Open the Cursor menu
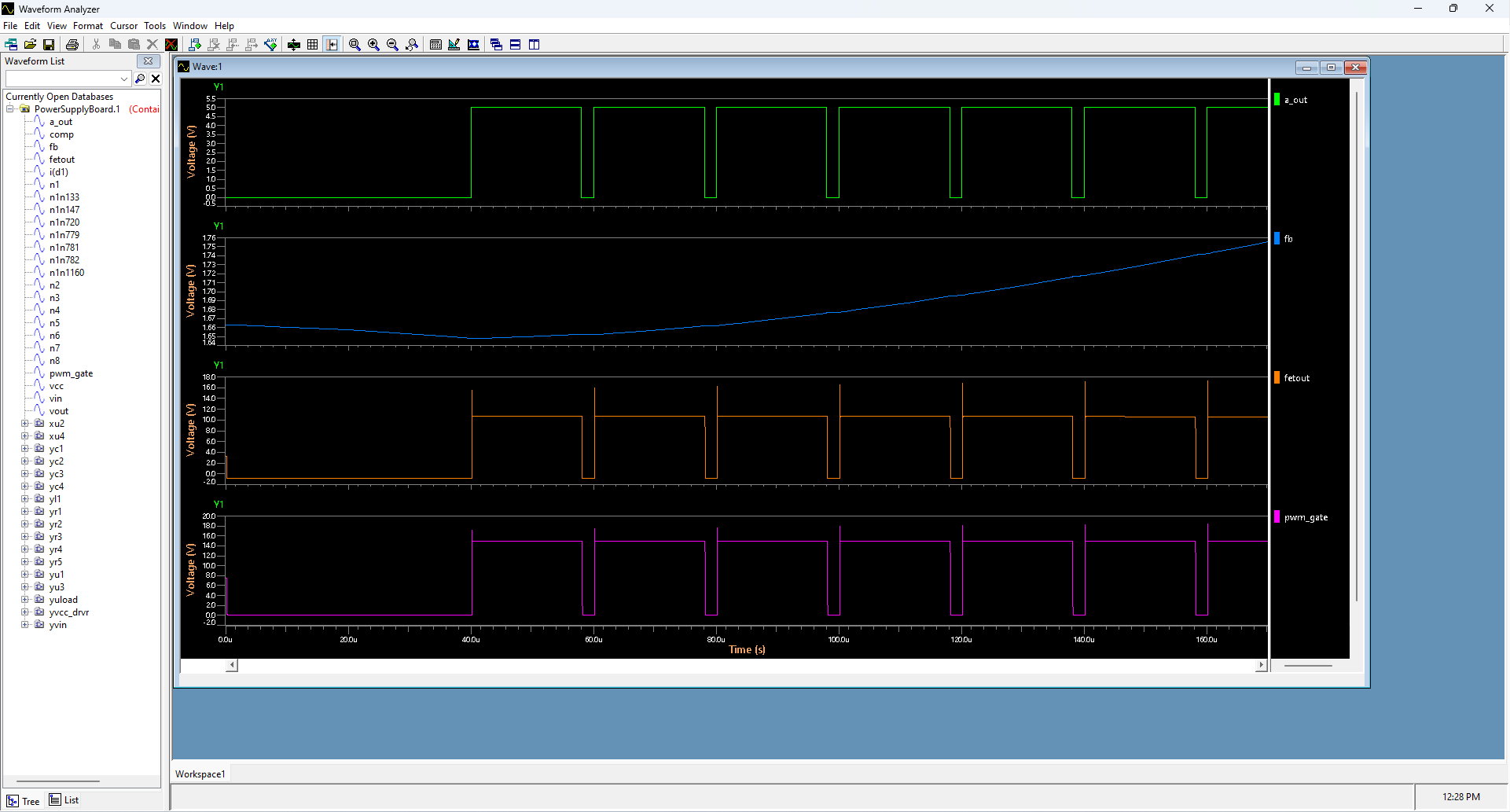Image resolution: width=1510 pixels, height=812 pixels. pyautogui.click(x=124, y=26)
